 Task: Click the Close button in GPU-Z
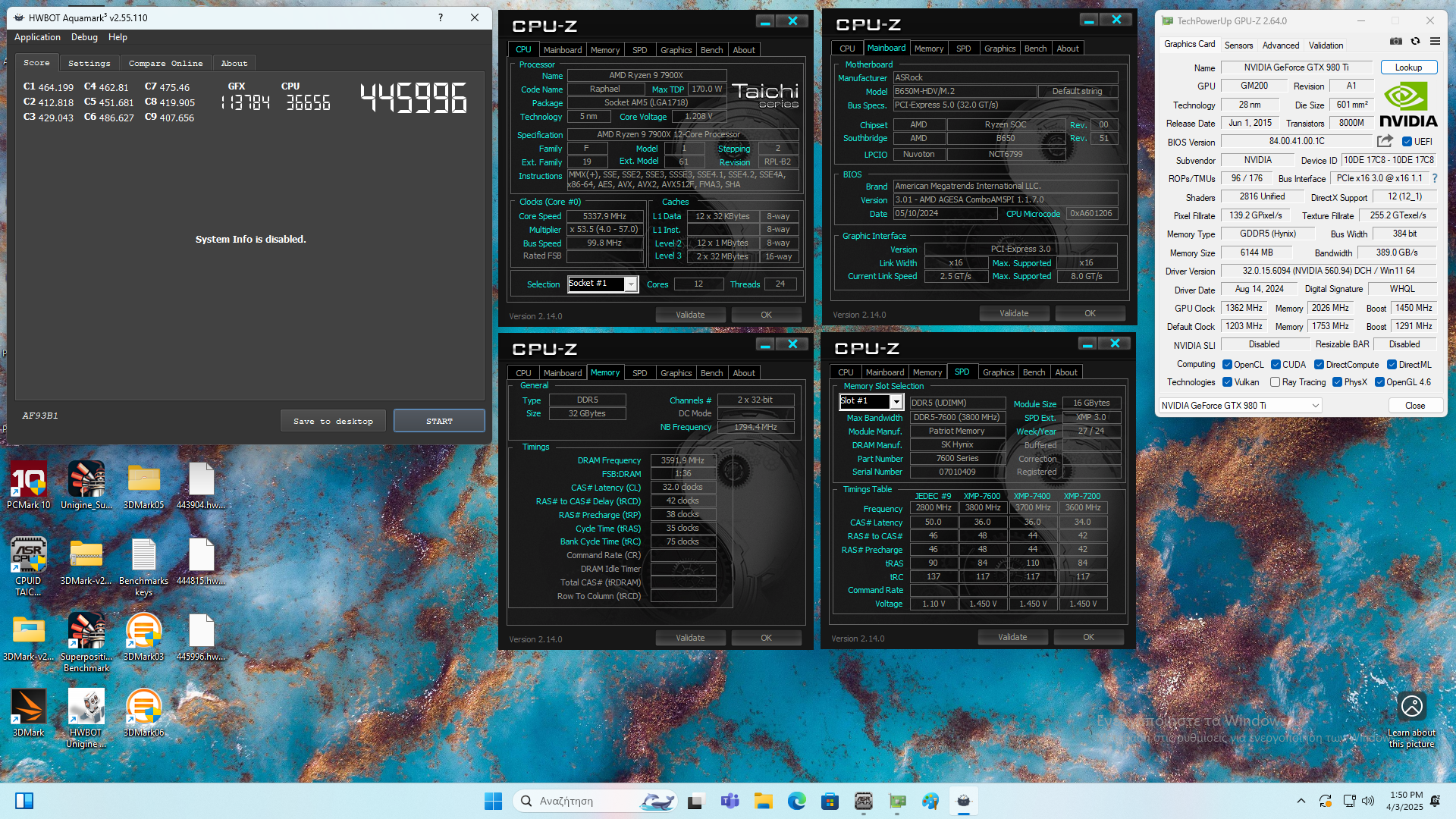1415,406
